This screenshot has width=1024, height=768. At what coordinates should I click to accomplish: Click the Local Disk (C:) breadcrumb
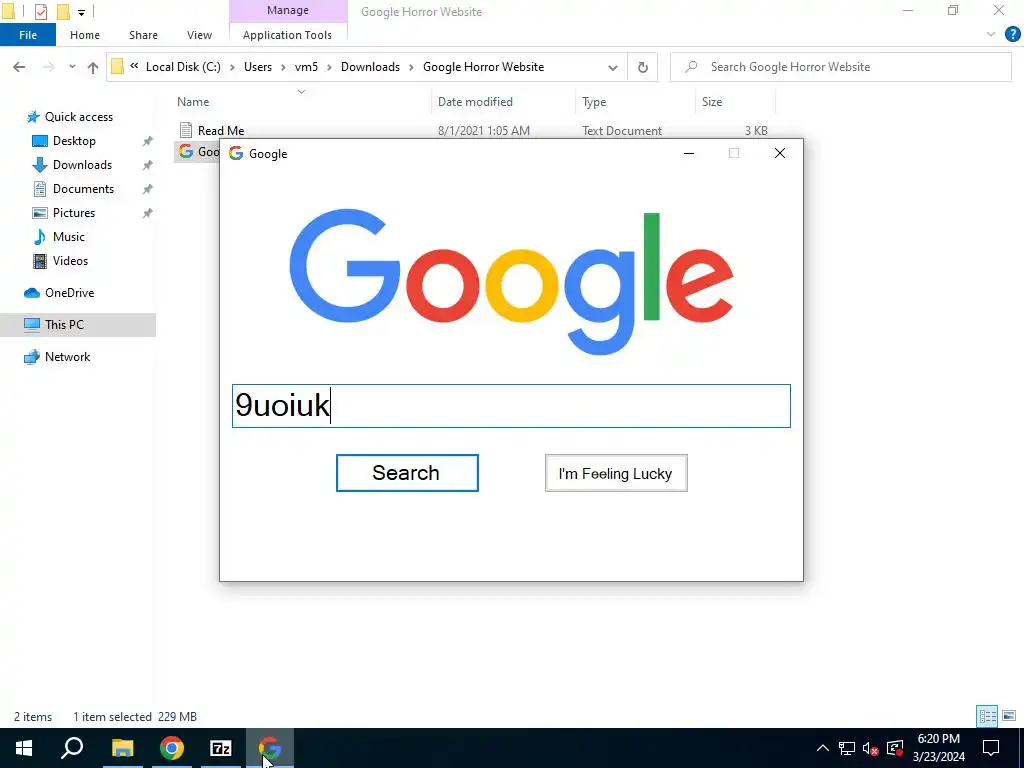(184, 67)
